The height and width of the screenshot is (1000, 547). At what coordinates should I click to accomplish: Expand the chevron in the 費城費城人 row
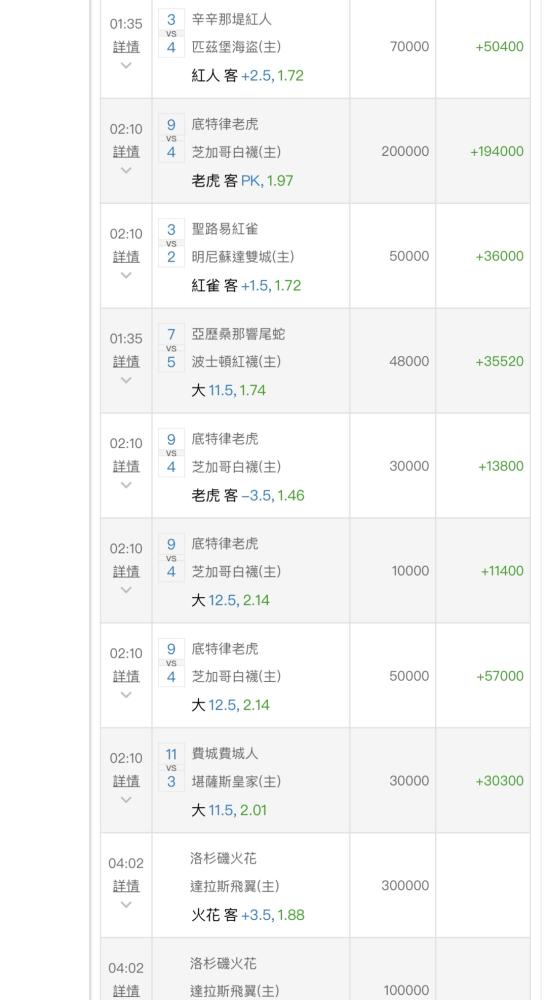point(126,800)
